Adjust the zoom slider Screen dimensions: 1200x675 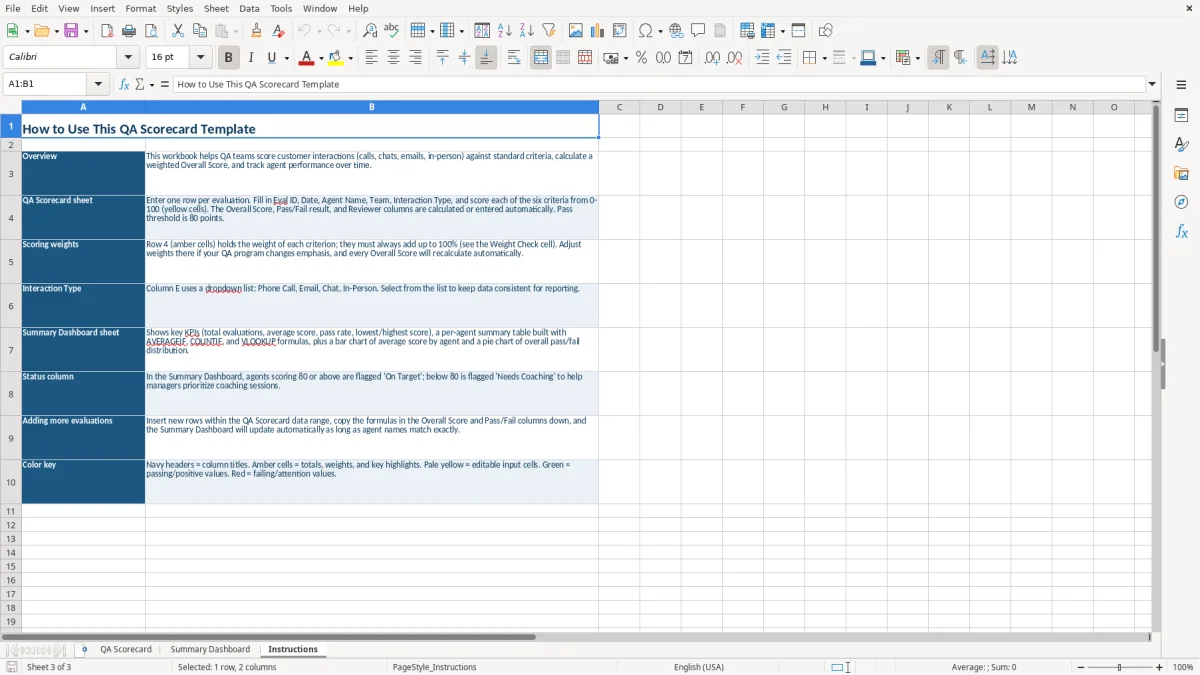coord(1119,667)
